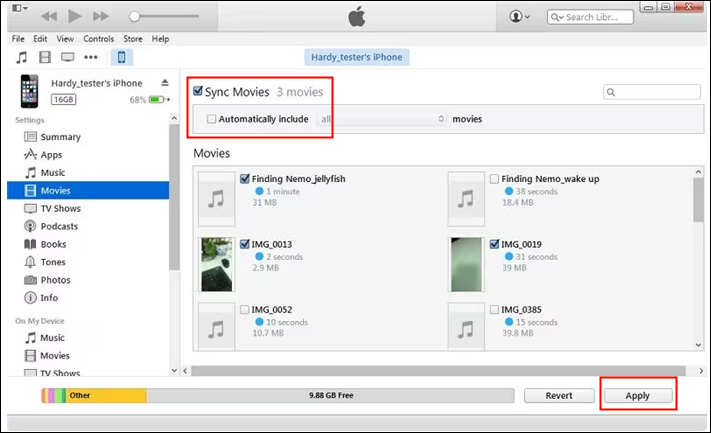Screen dimensions: 711x433
Task: Enable the Automatically include checkbox
Action: click(211, 119)
